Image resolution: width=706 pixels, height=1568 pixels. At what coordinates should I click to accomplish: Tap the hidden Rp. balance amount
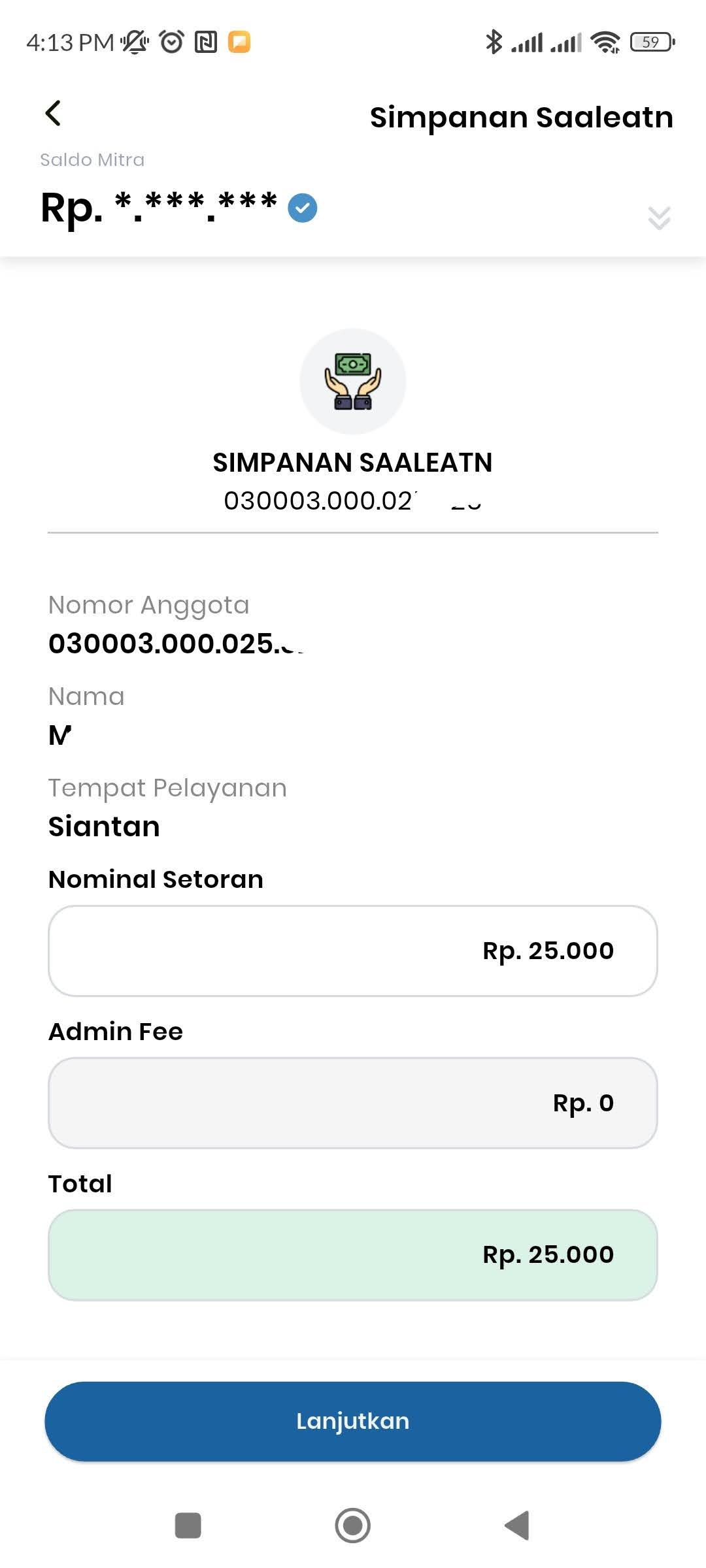(x=159, y=208)
